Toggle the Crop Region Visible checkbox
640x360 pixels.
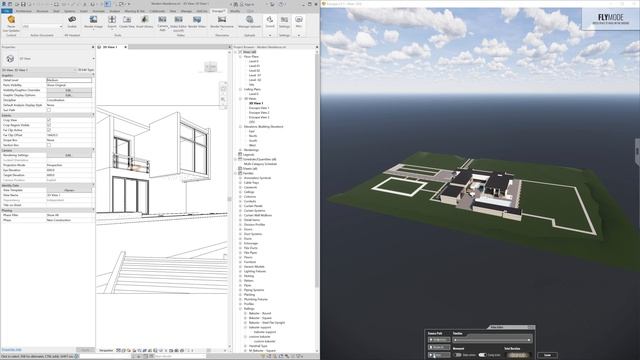[x=49, y=125]
